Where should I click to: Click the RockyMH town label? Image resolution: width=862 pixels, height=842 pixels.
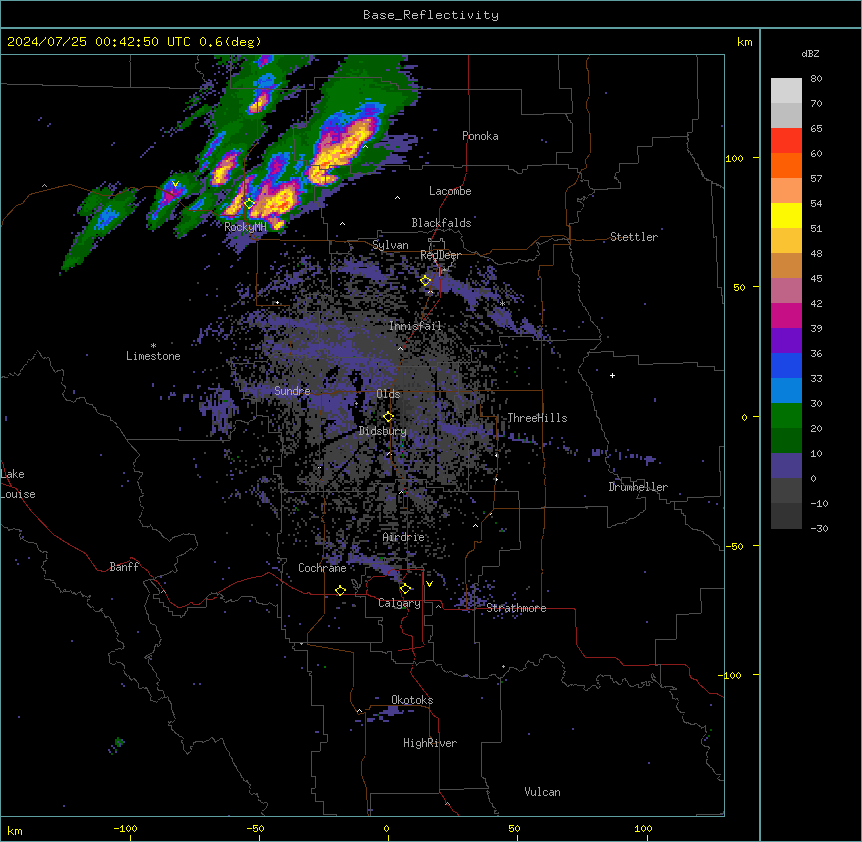(x=245, y=226)
